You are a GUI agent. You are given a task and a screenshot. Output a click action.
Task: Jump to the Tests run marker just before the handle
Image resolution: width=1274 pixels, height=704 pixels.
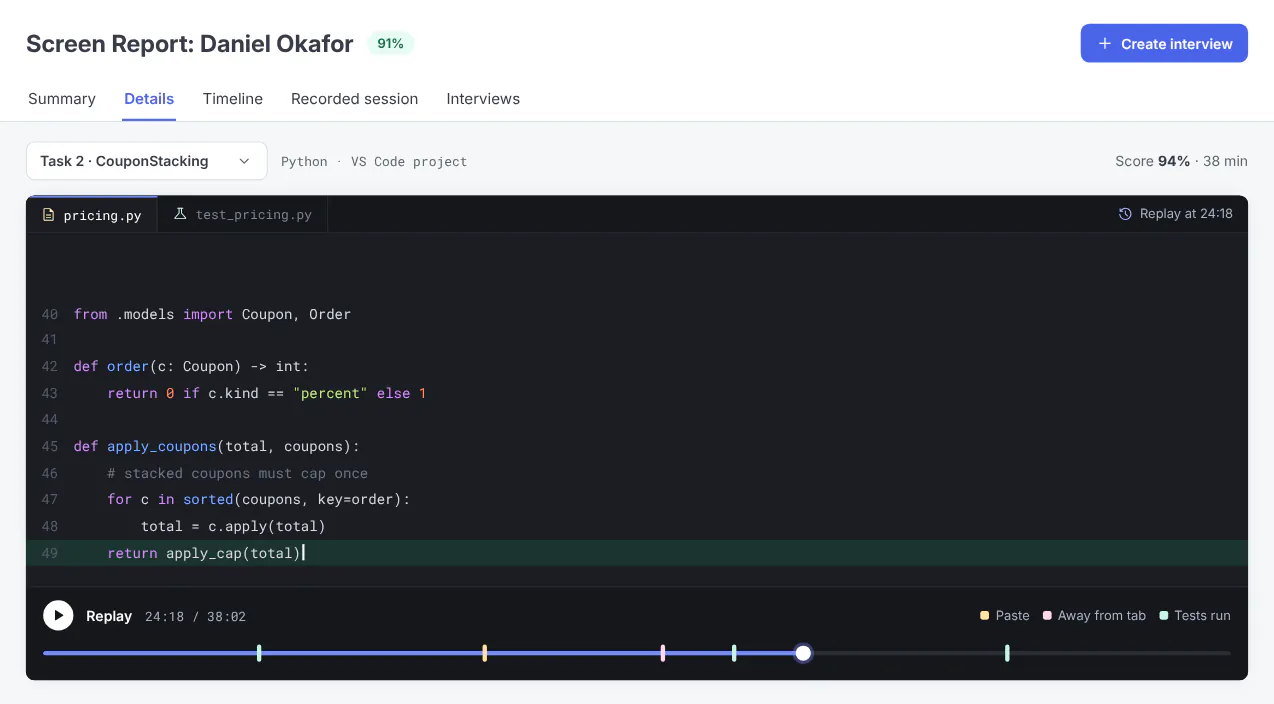click(x=734, y=653)
